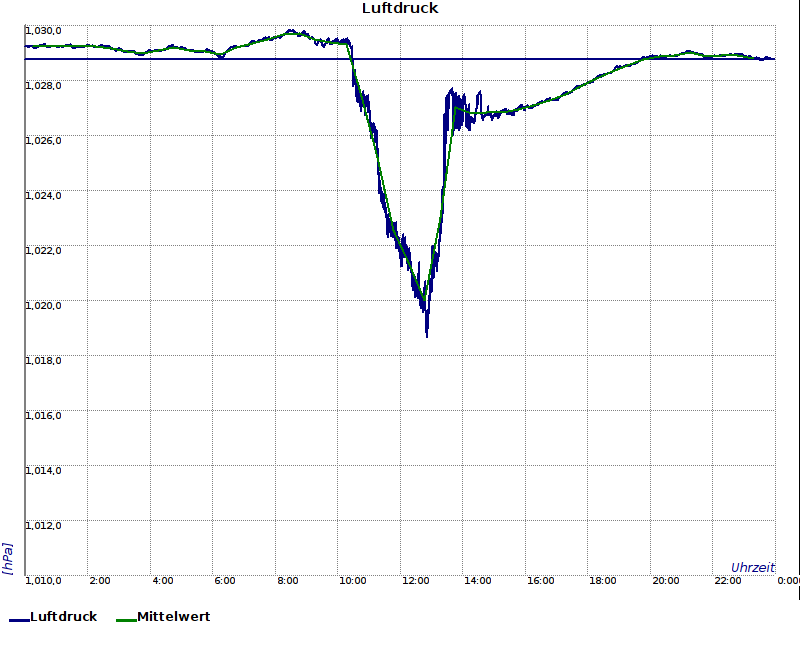
Task: Click the 1,014,0 y-axis value
Action: [x=43, y=470]
